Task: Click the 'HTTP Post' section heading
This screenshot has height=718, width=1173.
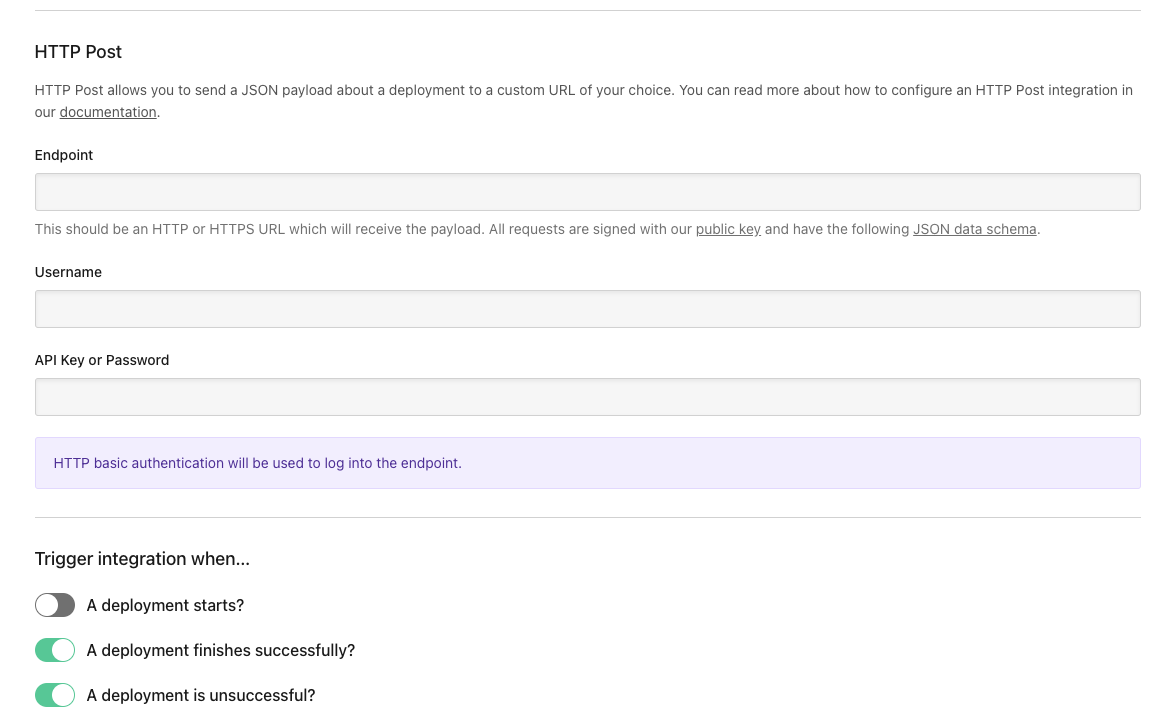Action: [78, 51]
